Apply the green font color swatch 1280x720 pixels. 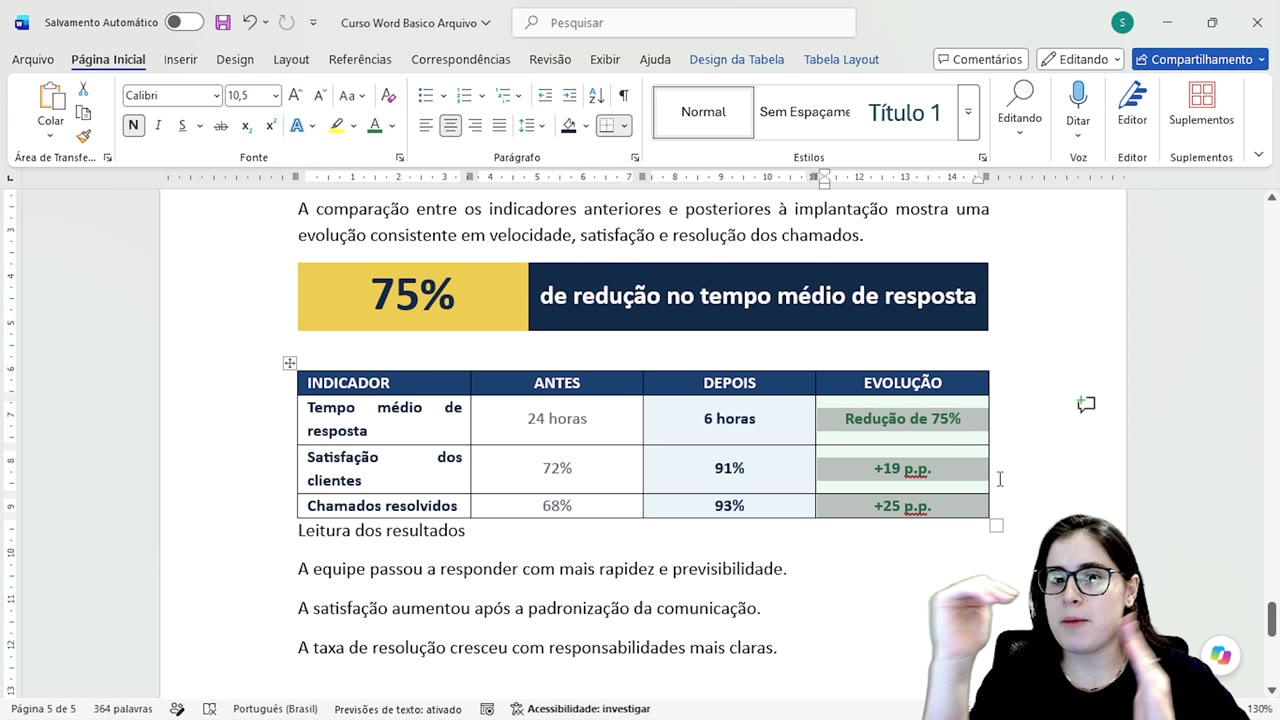tap(375, 126)
